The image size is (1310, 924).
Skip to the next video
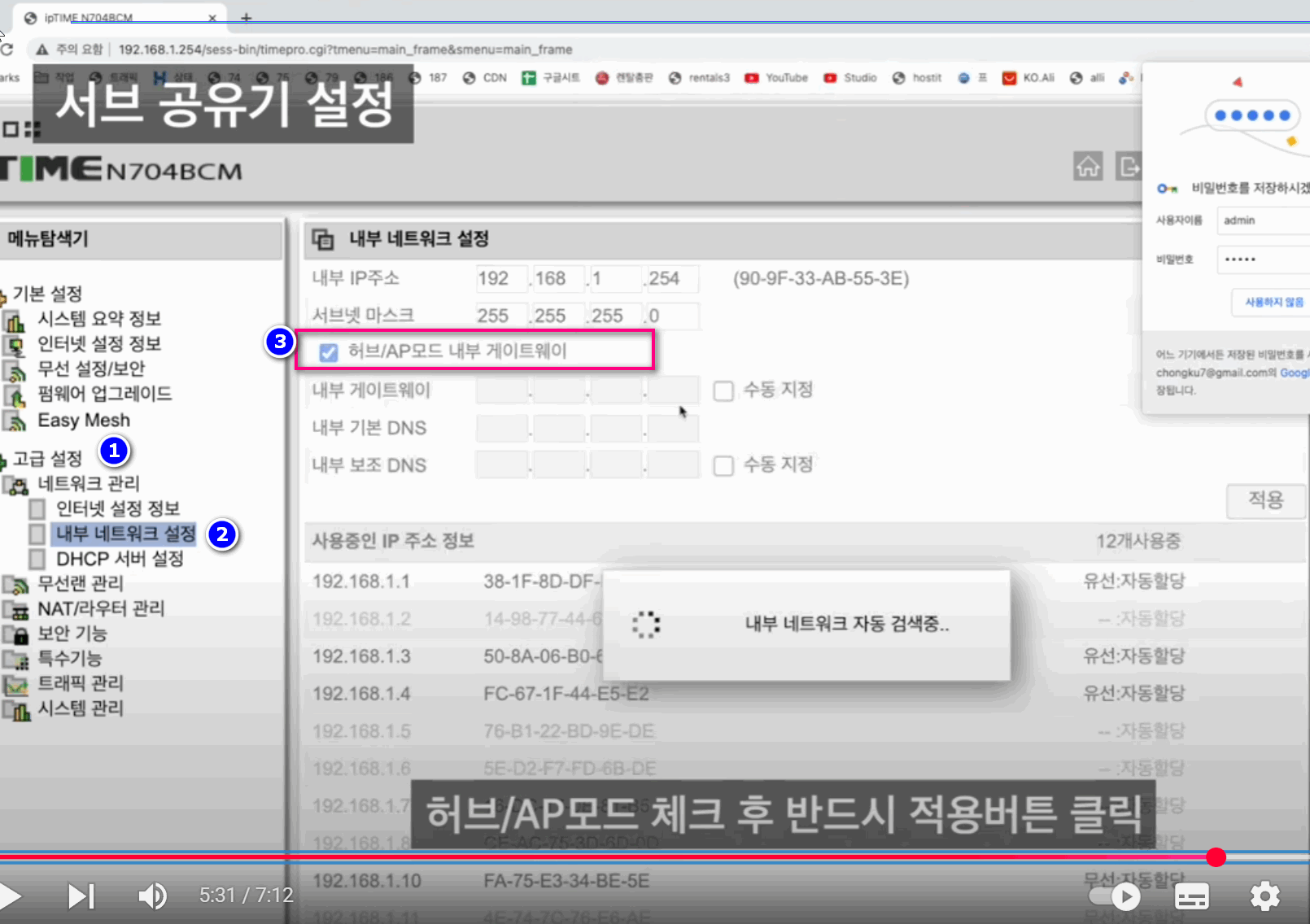[x=81, y=896]
